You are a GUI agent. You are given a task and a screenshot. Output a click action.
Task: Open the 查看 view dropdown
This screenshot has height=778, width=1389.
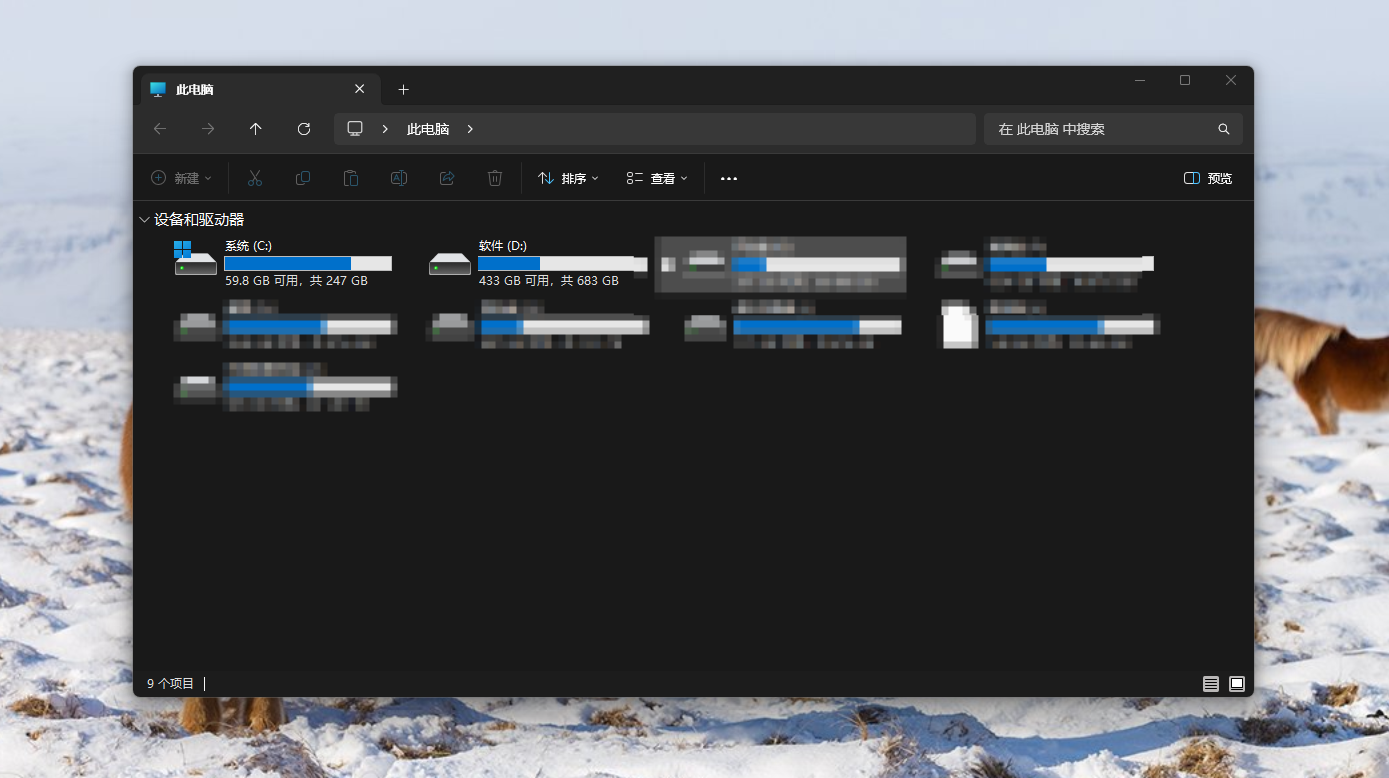click(x=657, y=178)
